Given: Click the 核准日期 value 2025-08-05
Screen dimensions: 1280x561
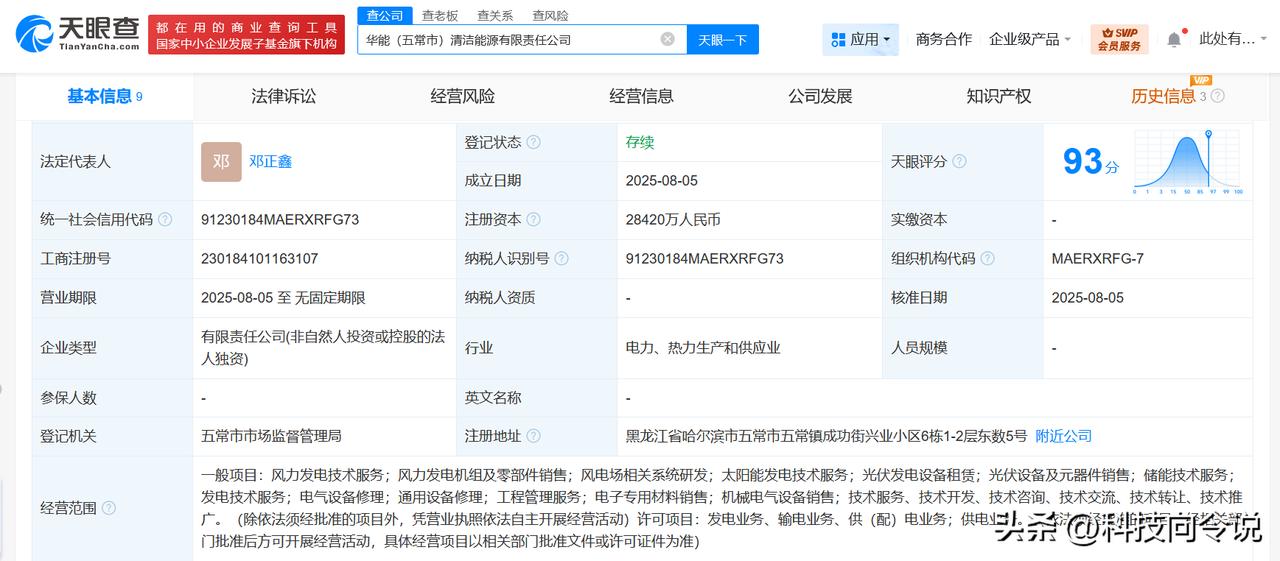Looking at the screenshot, I should (1088, 297).
